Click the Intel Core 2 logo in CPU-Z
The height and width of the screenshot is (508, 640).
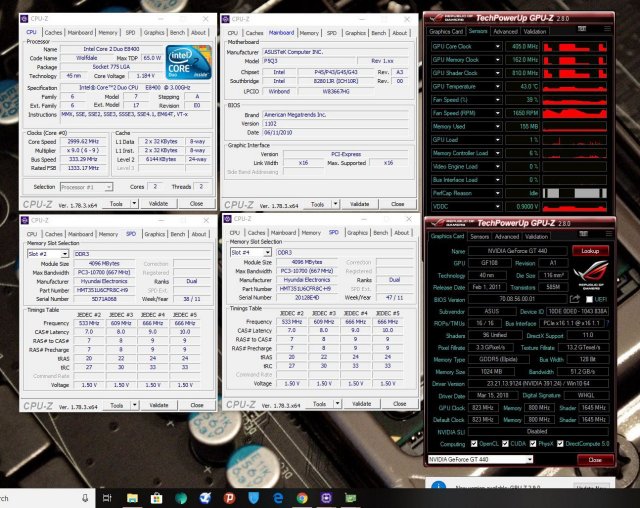(189, 62)
